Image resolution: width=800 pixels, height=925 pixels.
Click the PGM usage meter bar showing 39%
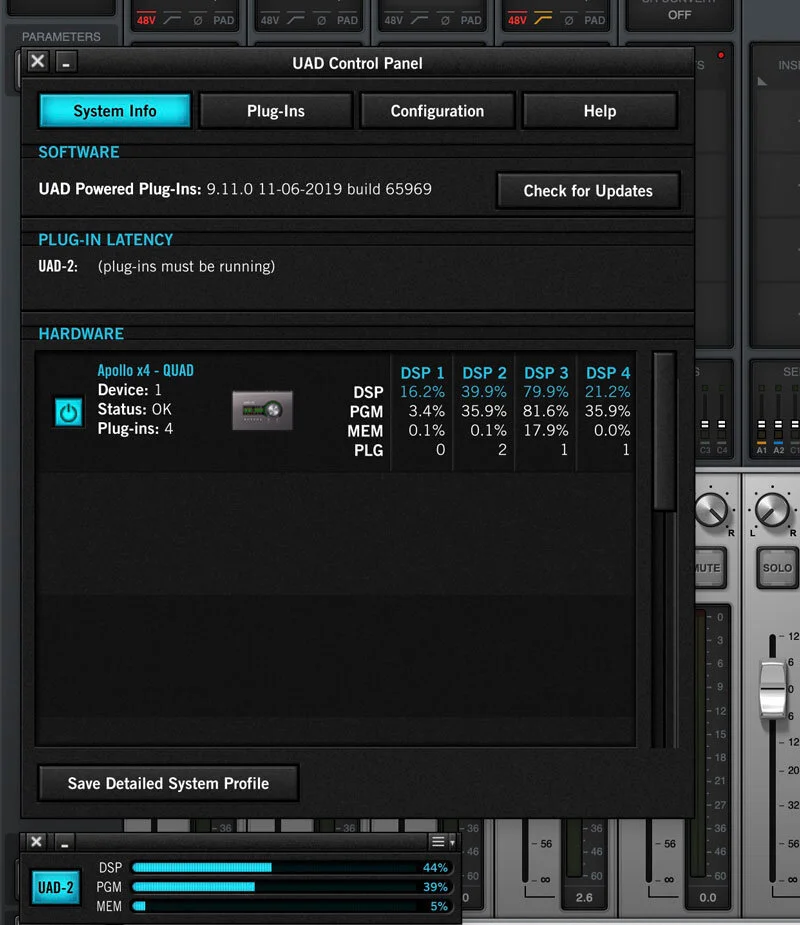tap(292, 887)
